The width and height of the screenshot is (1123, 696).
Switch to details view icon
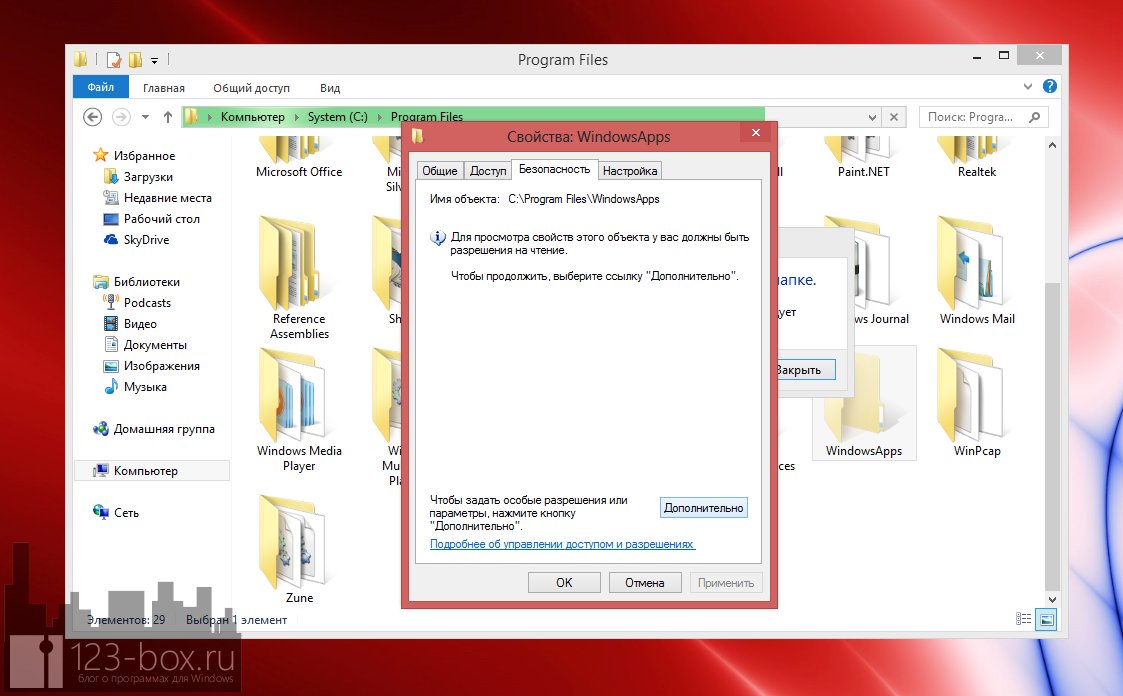point(1023,619)
